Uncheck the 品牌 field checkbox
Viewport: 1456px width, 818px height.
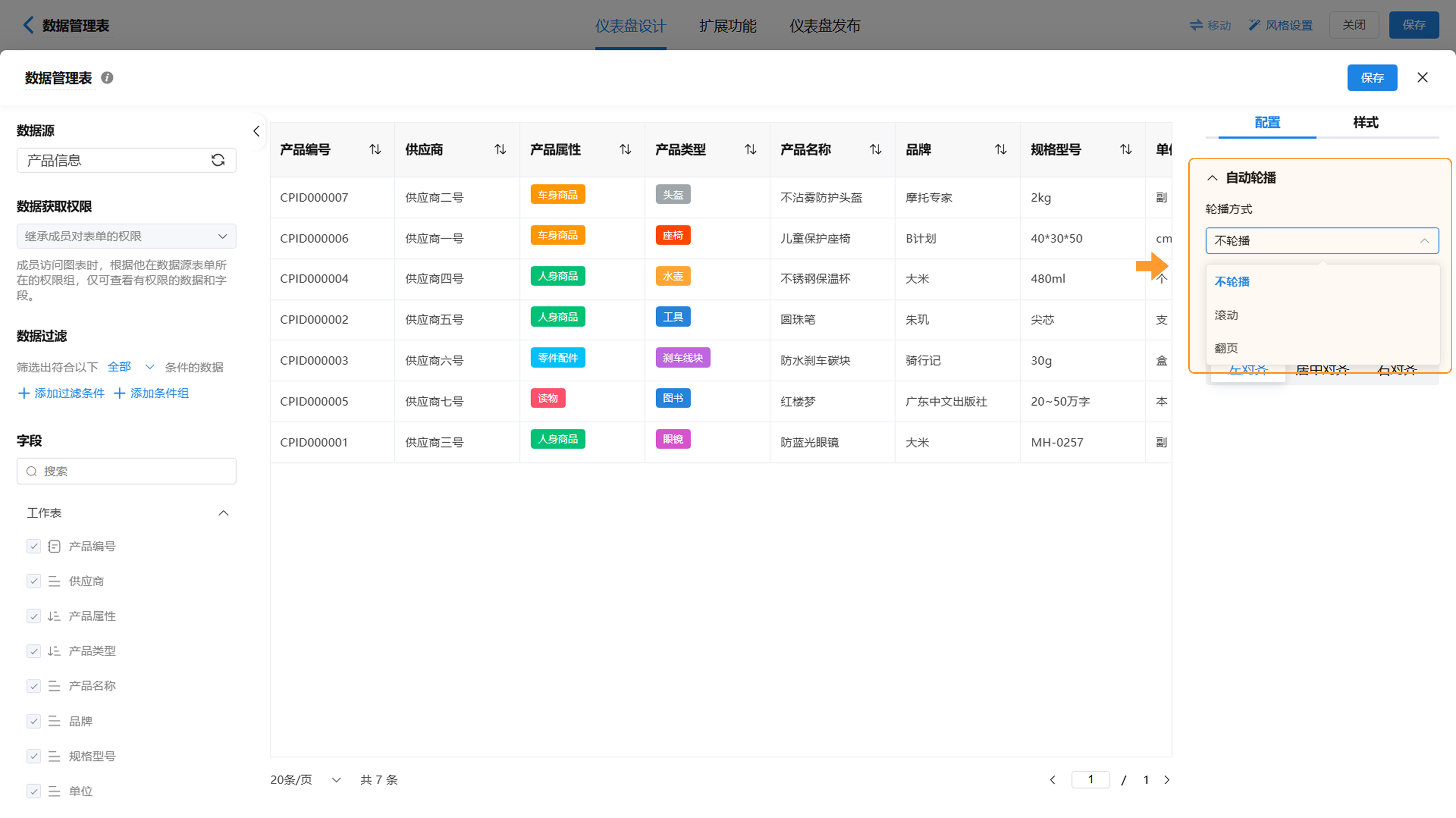click(34, 721)
